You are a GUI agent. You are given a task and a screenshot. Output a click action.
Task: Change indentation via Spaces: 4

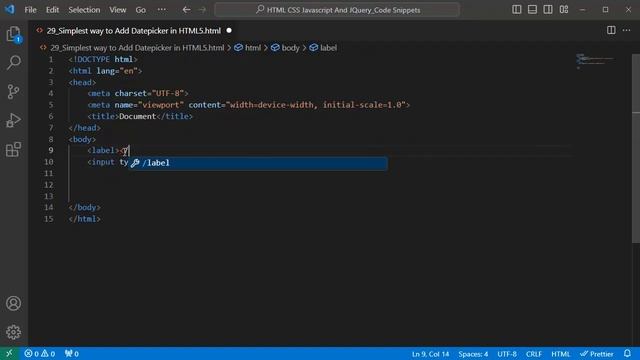pyautogui.click(x=473, y=353)
